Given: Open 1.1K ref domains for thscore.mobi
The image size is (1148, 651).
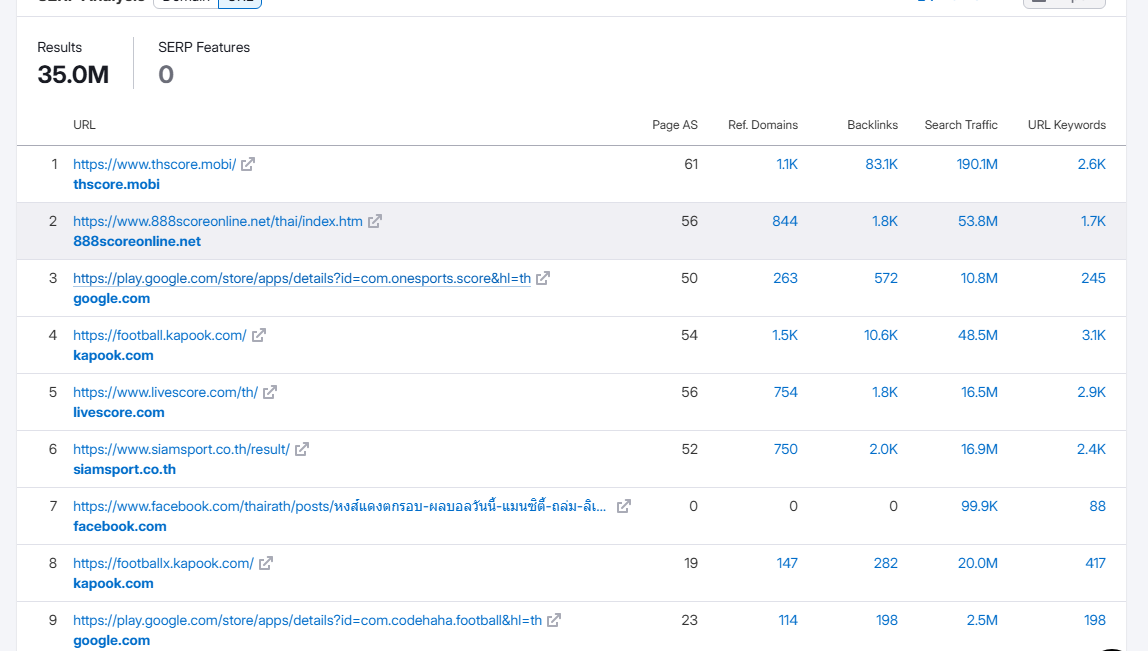Looking at the screenshot, I should point(787,164).
